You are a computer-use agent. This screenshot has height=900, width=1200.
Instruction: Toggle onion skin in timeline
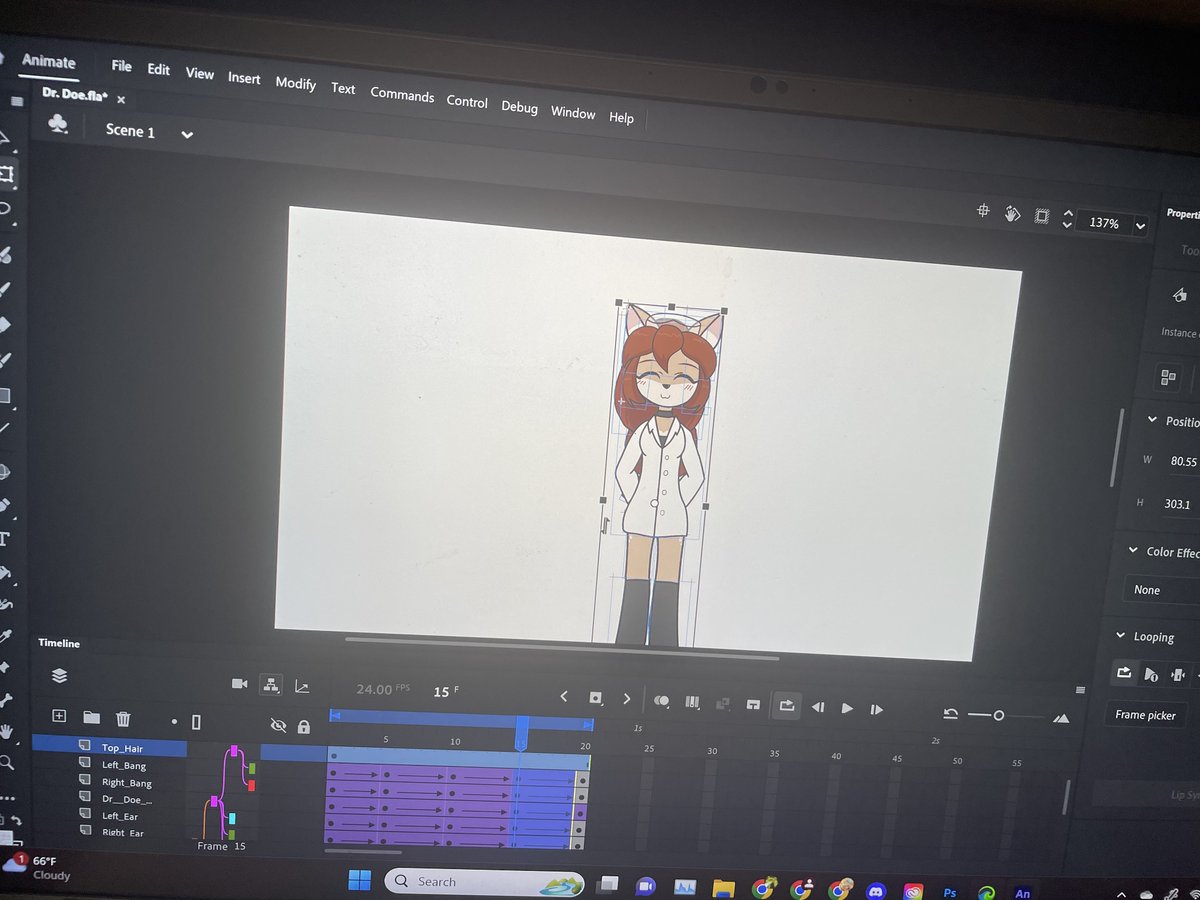(x=662, y=701)
